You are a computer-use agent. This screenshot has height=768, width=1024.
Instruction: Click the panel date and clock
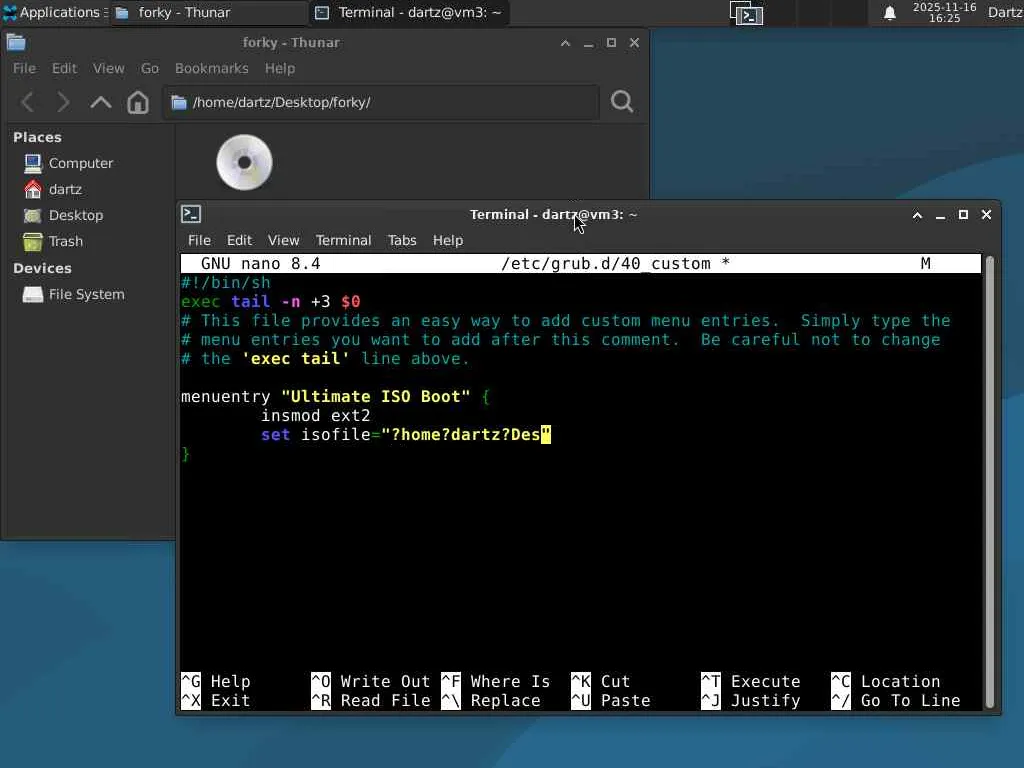(x=944, y=12)
